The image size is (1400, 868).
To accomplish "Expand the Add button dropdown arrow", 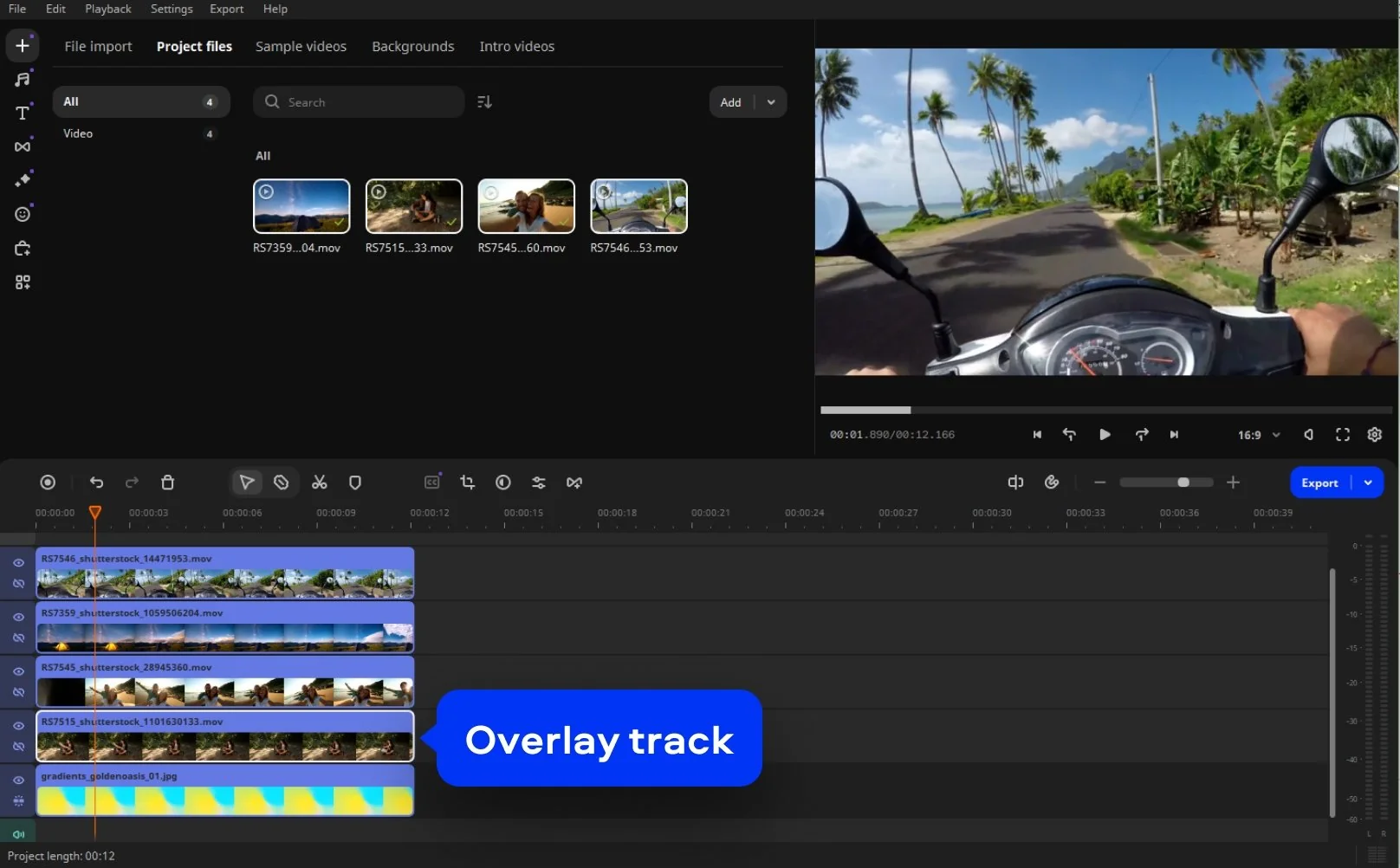I will coord(771,102).
